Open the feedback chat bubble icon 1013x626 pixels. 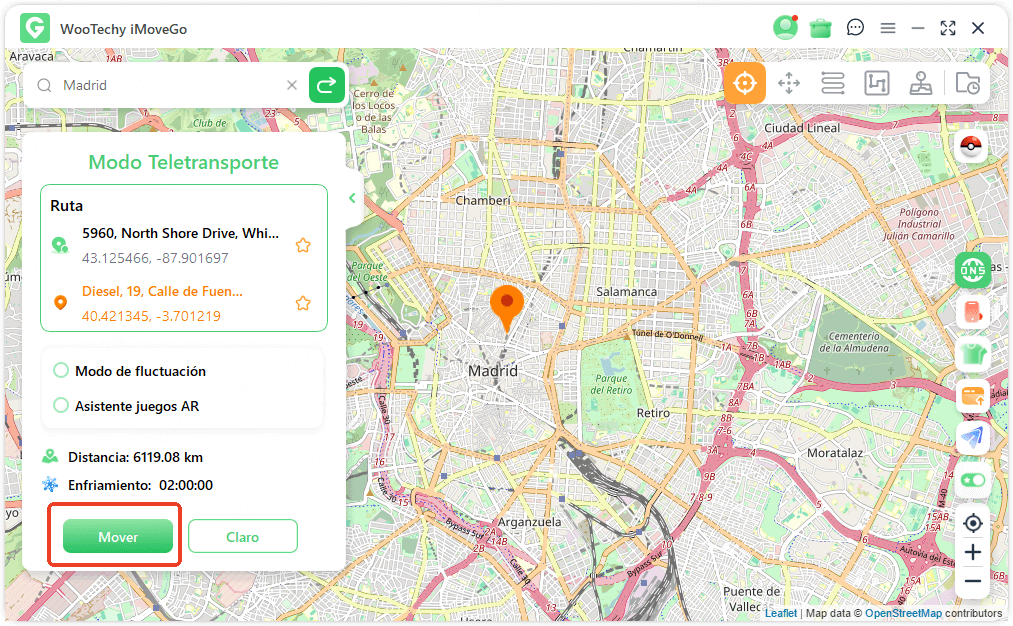click(x=855, y=28)
